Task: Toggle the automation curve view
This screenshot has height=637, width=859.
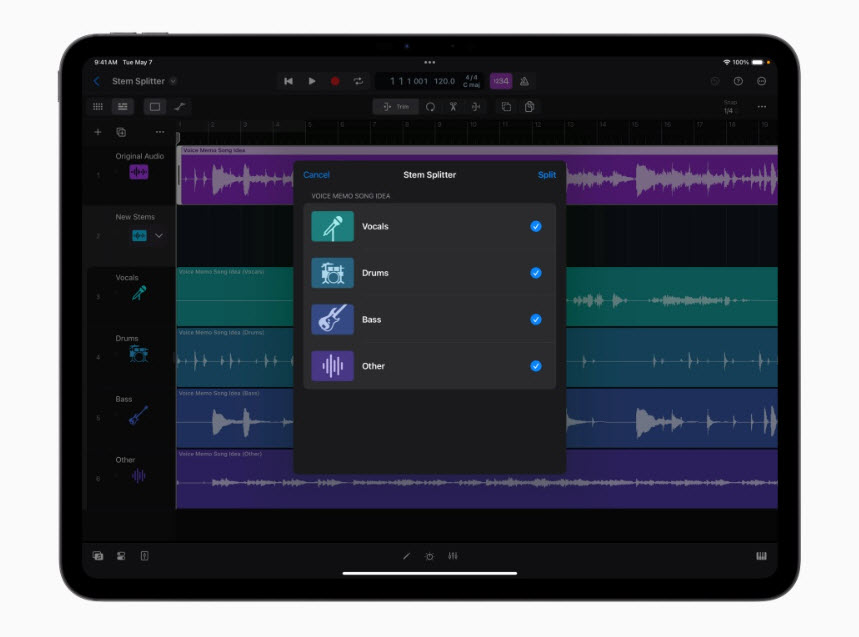Action: click(180, 106)
